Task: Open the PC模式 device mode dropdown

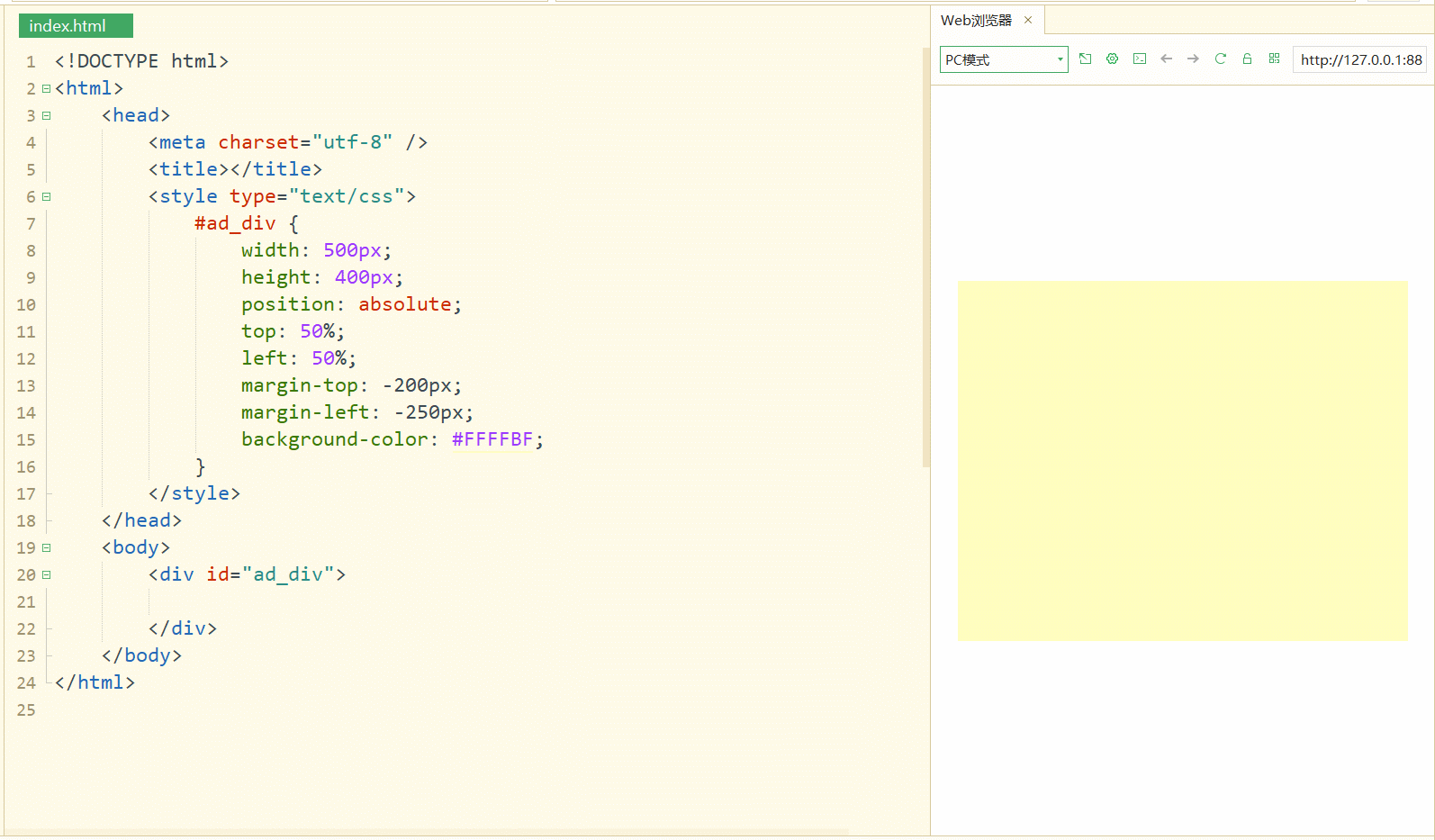Action: [1004, 59]
